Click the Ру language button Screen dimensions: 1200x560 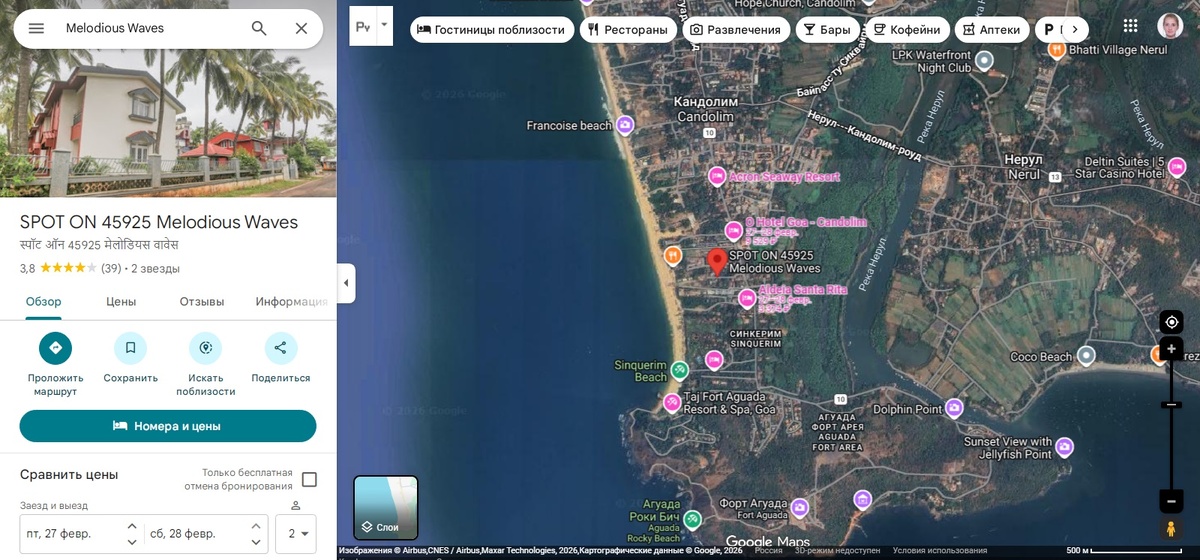(x=362, y=26)
